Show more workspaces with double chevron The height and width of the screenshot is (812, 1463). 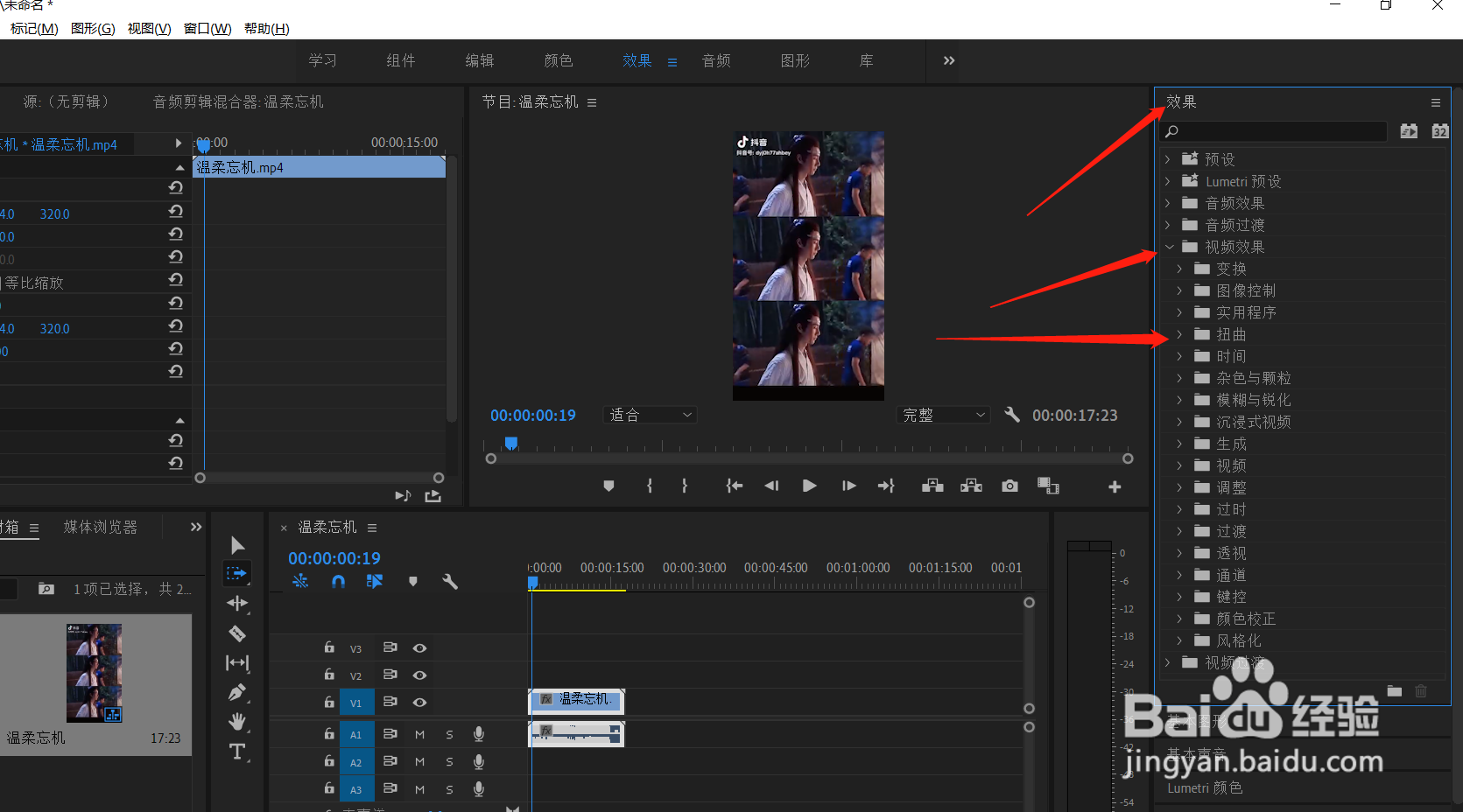point(949,60)
